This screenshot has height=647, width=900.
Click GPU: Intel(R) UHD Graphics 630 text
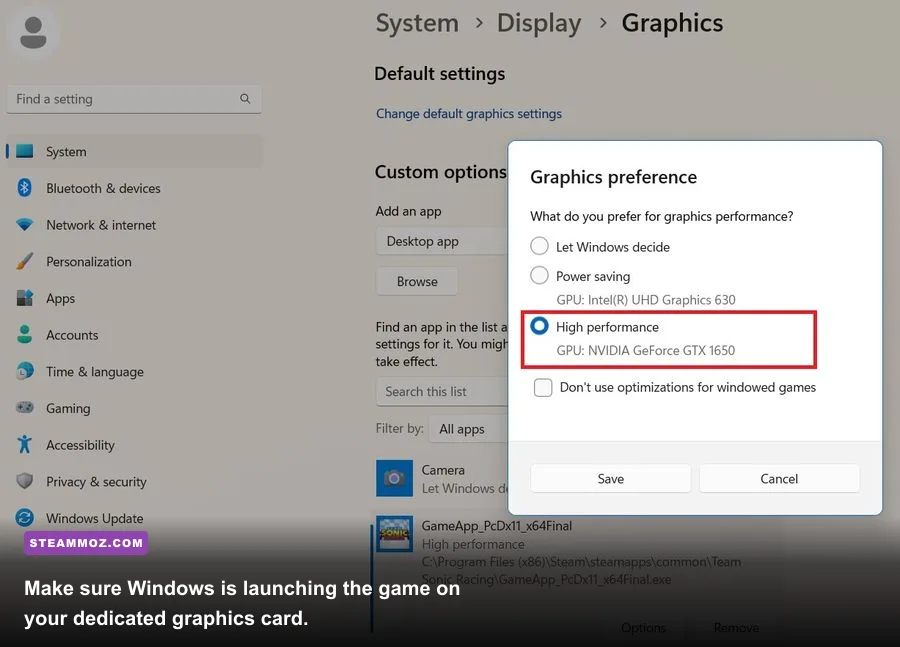point(646,300)
